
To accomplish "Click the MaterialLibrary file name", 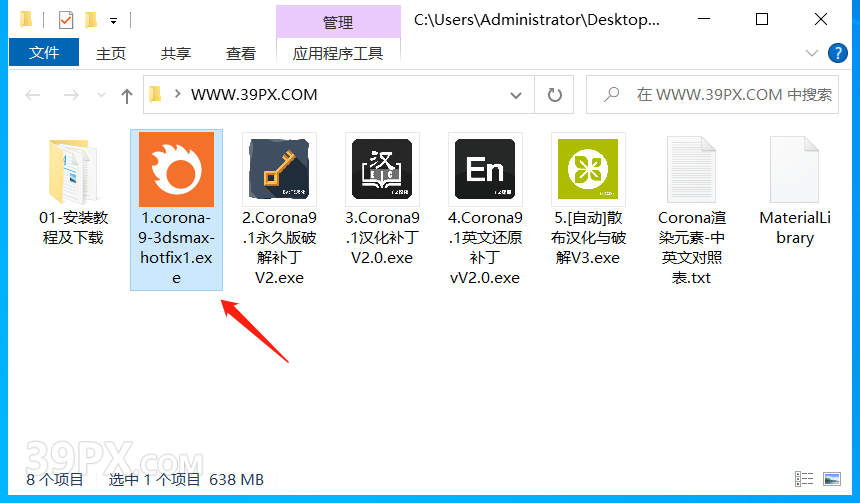I will pyautogui.click(x=794, y=228).
